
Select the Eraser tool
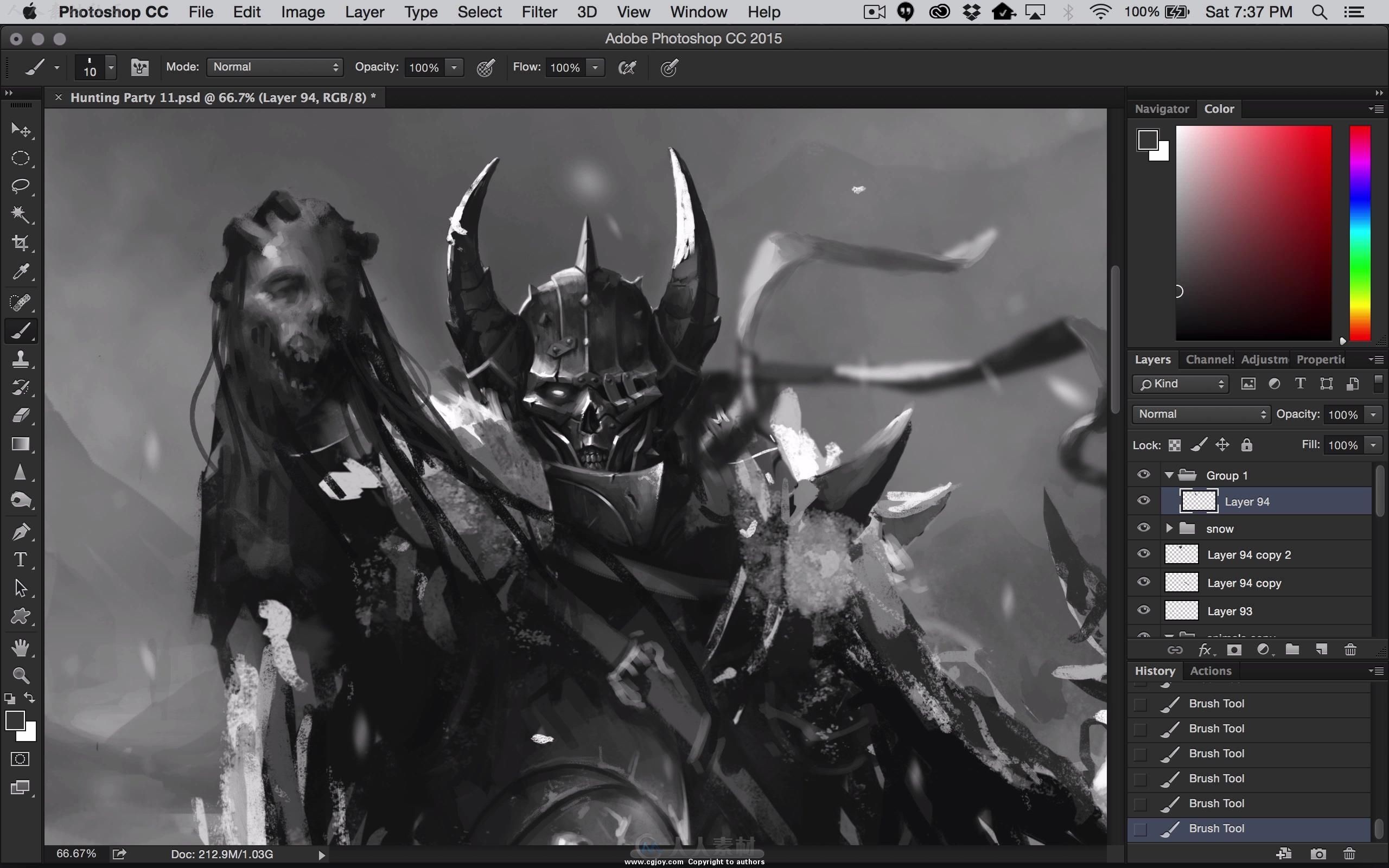[21, 416]
